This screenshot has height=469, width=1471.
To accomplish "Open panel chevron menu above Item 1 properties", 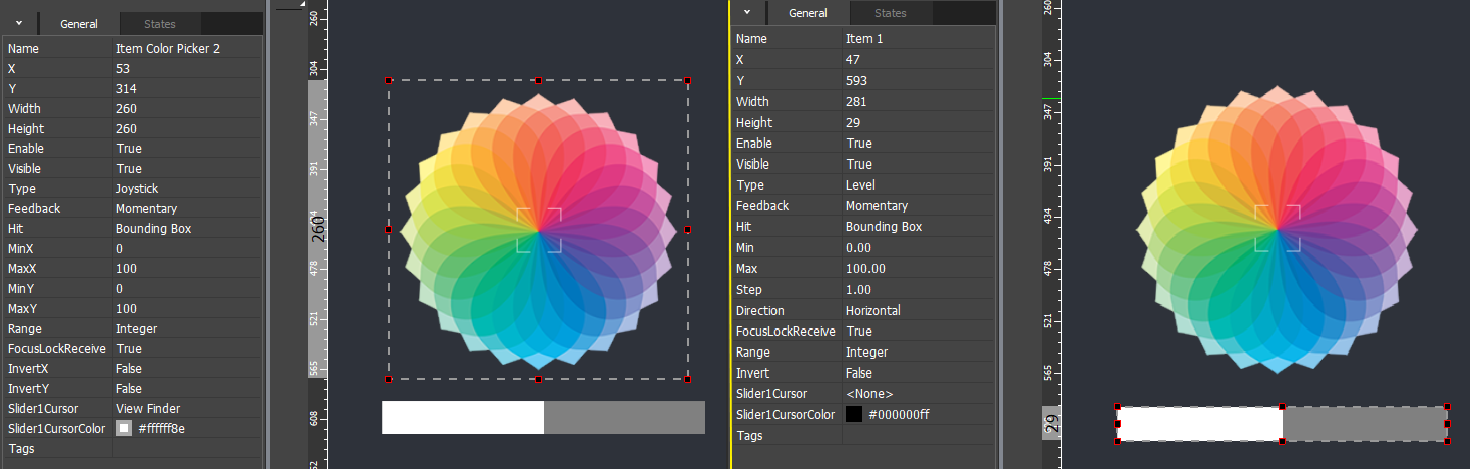I will (746, 12).
